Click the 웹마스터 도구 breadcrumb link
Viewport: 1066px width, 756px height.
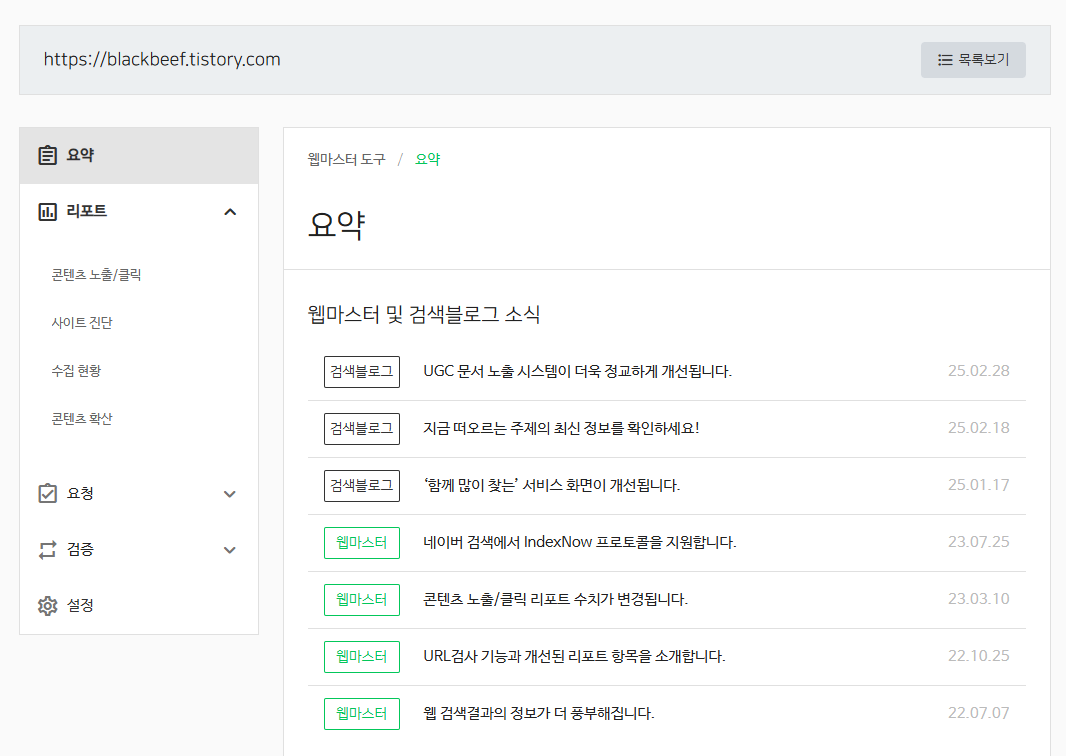coord(346,159)
